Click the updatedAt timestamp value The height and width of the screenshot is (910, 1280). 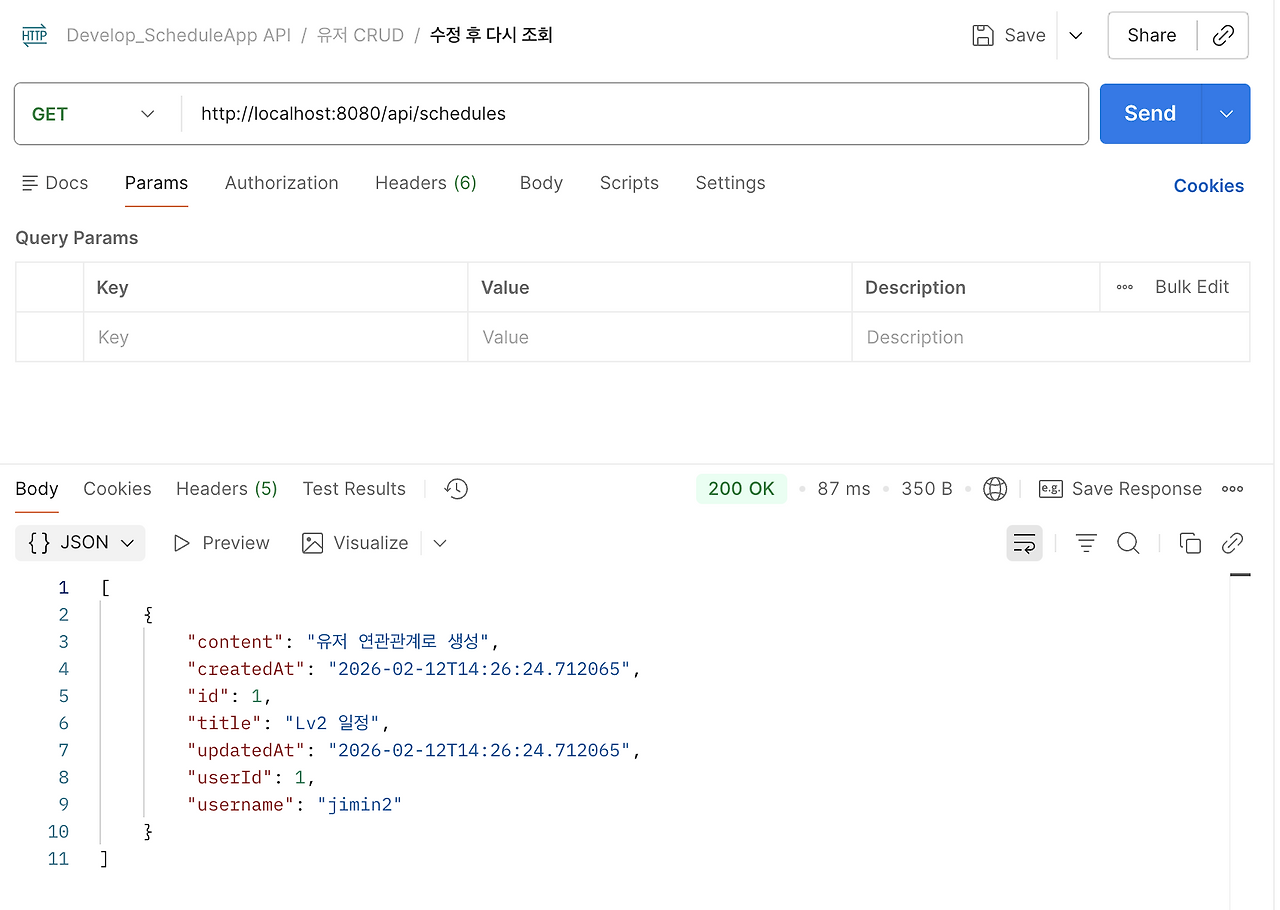pos(479,750)
